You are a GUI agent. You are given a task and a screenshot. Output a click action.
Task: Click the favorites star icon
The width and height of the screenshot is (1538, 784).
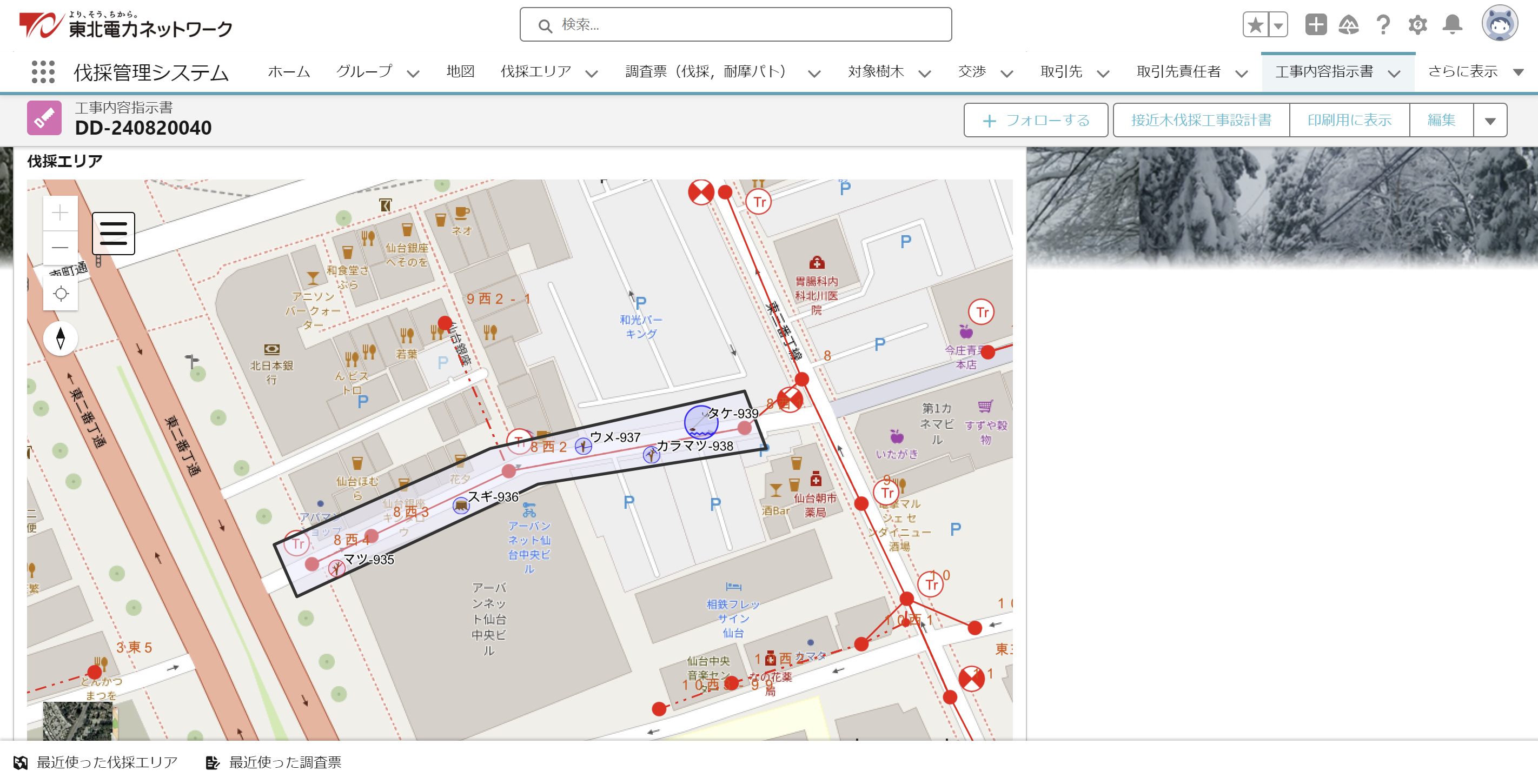click(1255, 24)
